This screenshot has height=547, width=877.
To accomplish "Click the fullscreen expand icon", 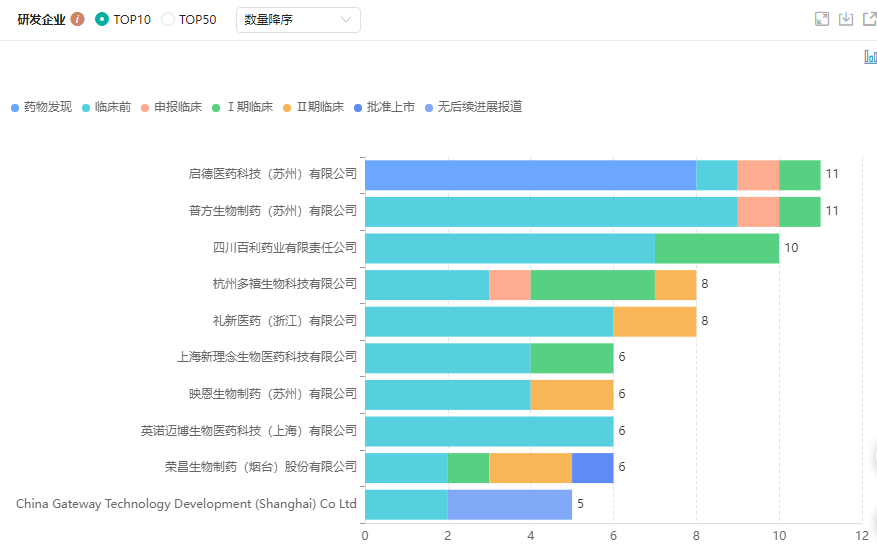I will tap(822, 19).
